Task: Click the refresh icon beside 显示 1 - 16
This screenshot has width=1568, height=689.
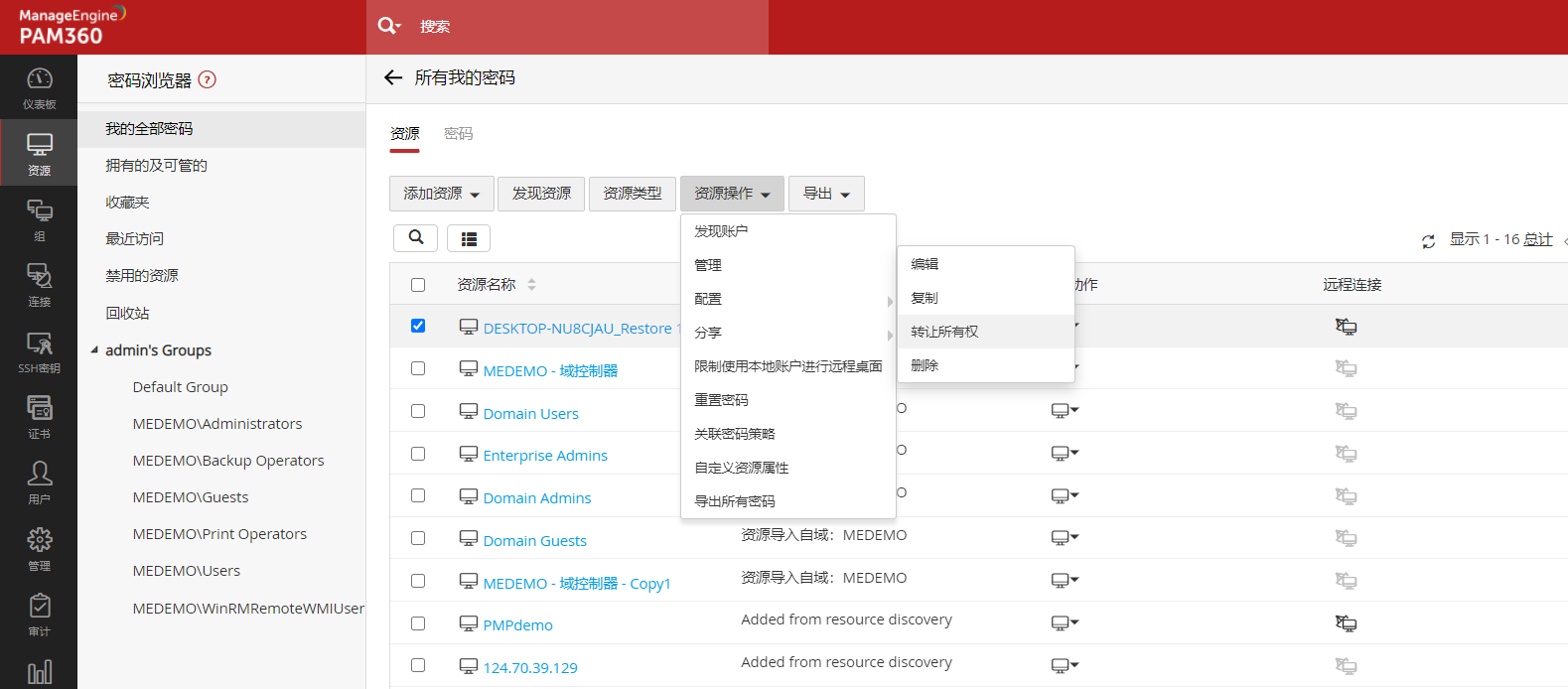Action: (x=1428, y=241)
